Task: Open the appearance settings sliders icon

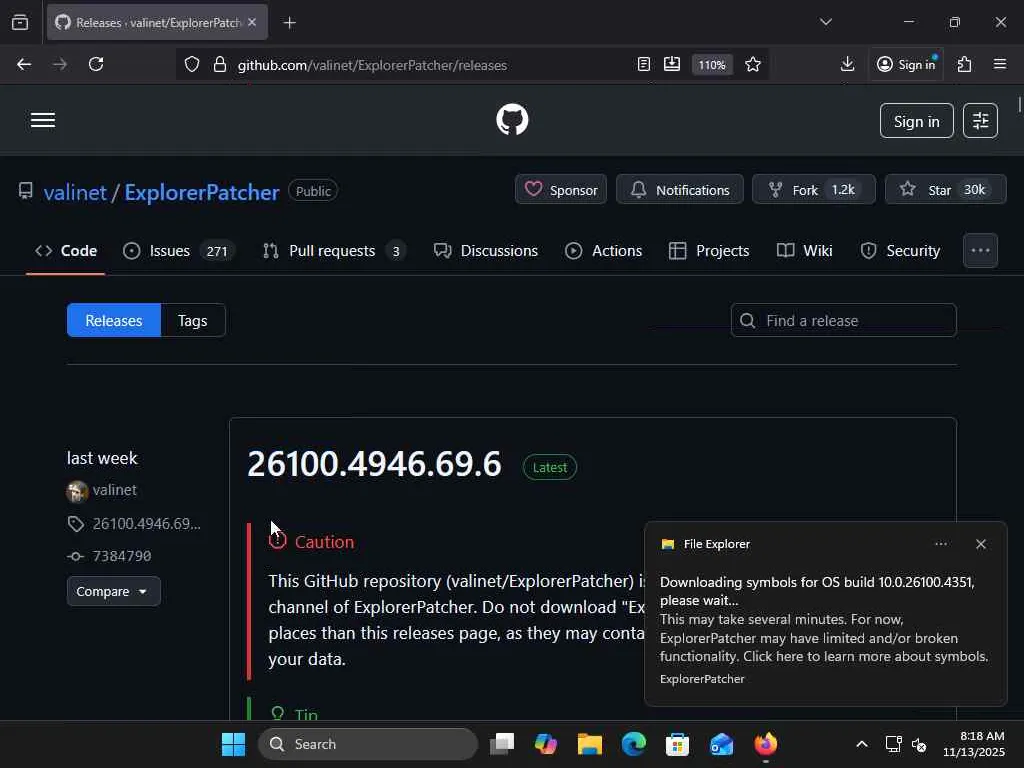Action: click(x=980, y=121)
